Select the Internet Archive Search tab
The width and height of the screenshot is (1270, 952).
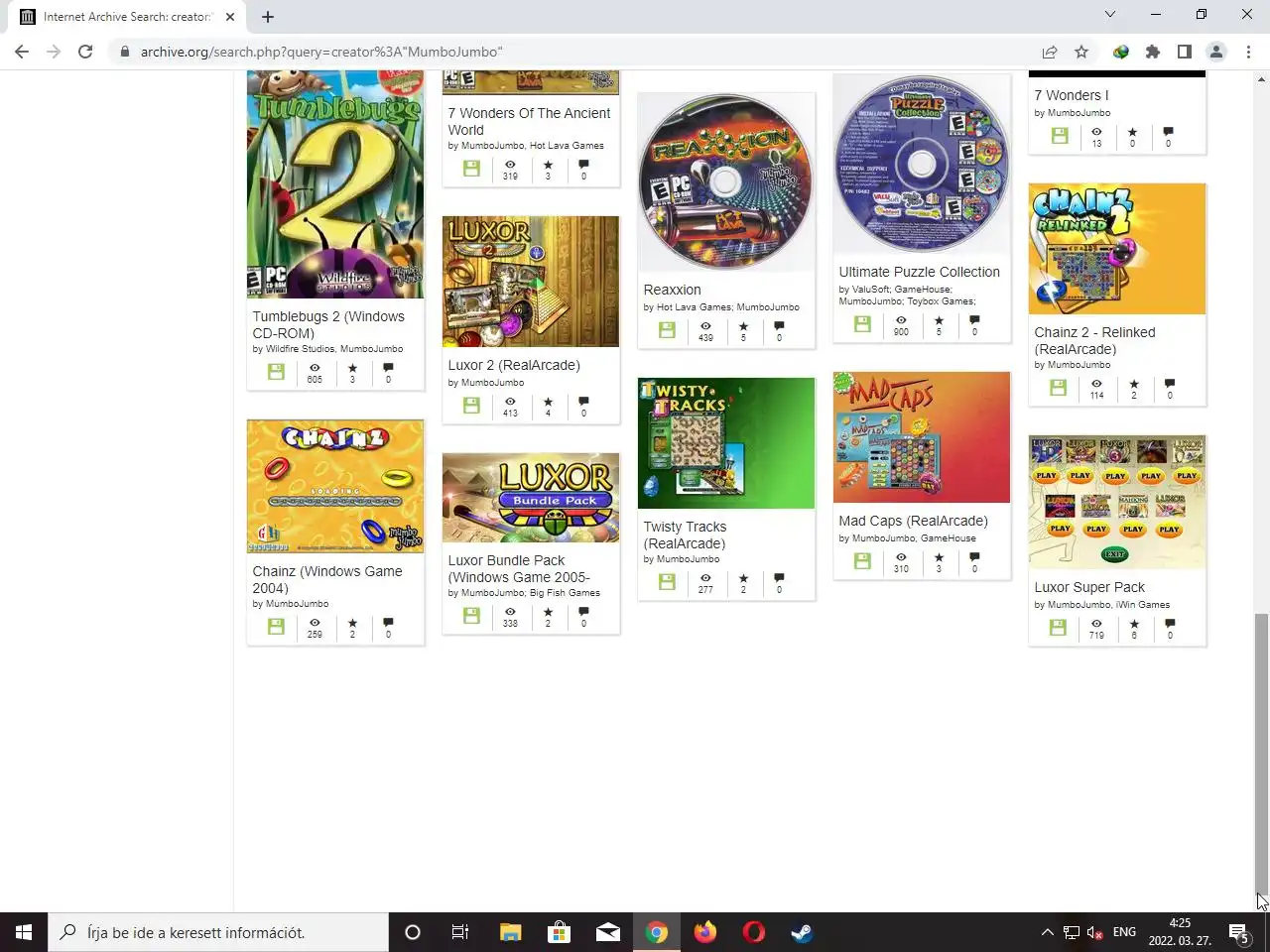coord(128,17)
